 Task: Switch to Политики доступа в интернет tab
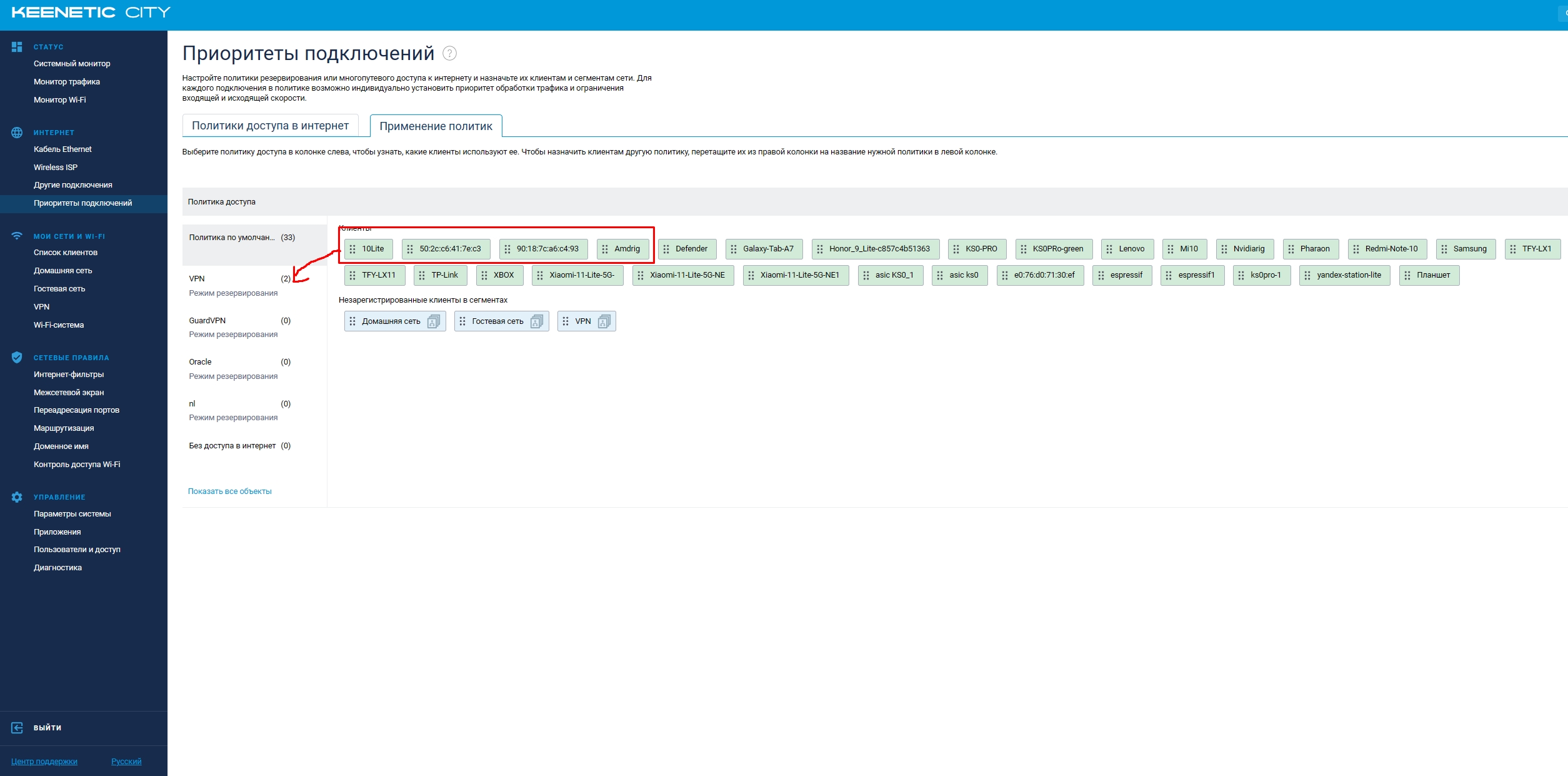270,126
